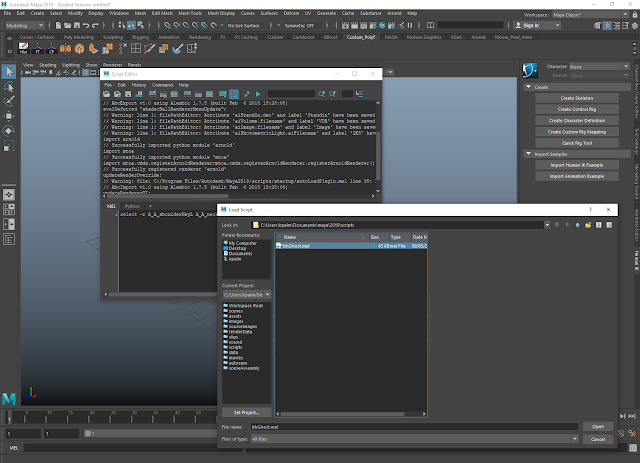
Task: Open the Modeling menu set dropdown
Action: [24, 25]
